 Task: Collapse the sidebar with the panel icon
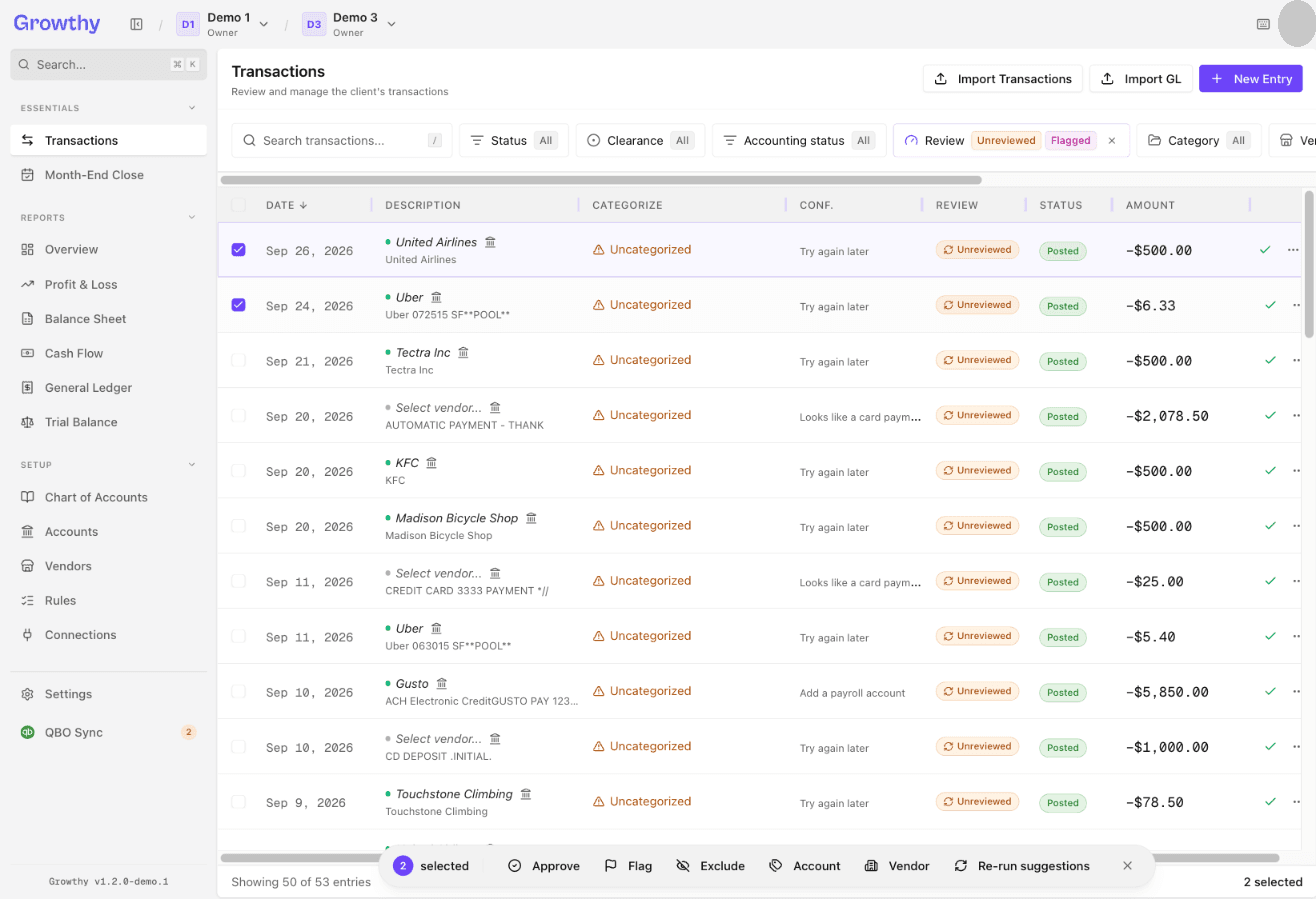click(x=136, y=24)
